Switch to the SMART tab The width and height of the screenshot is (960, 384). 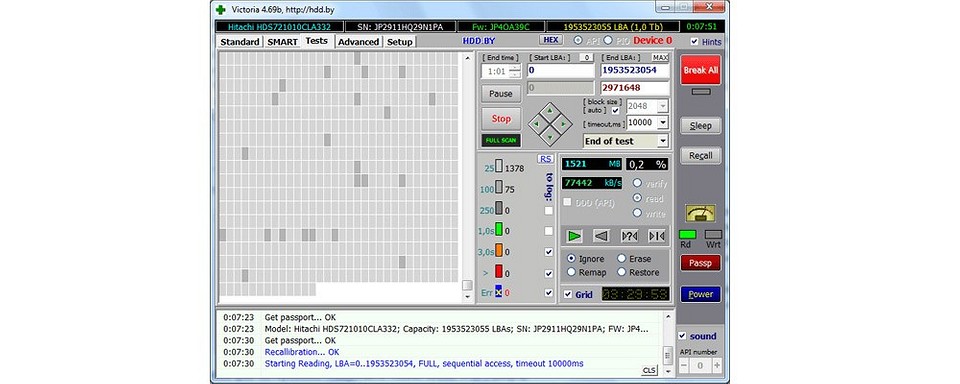point(282,42)
